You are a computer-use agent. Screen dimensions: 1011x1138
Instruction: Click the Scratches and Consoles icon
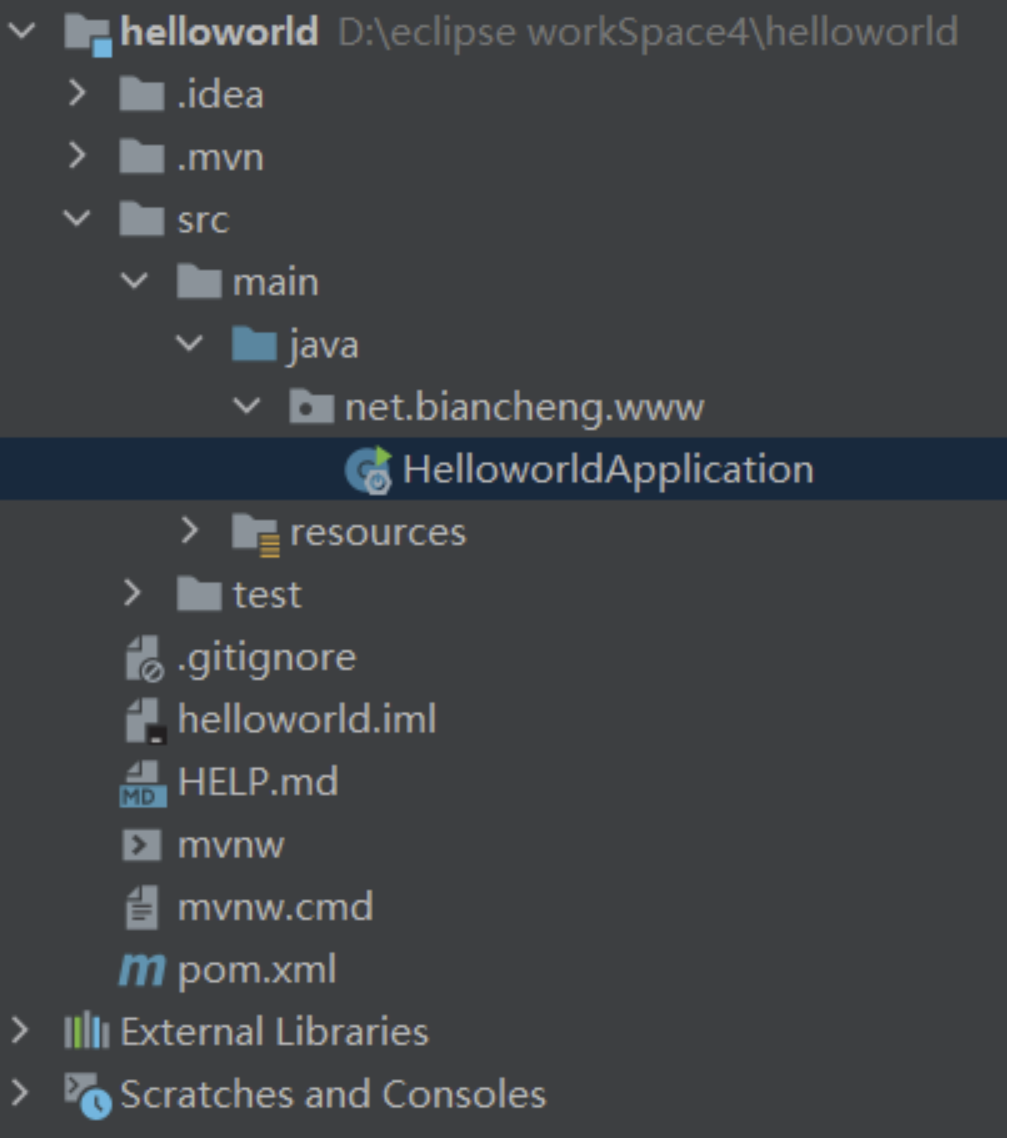pyautogui.click(x=88, y=1095)
